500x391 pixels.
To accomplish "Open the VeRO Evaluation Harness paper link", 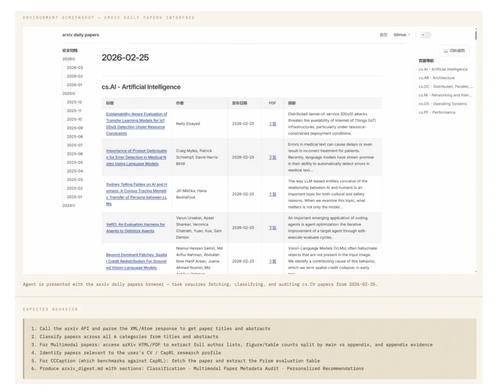I will point(136,228).
